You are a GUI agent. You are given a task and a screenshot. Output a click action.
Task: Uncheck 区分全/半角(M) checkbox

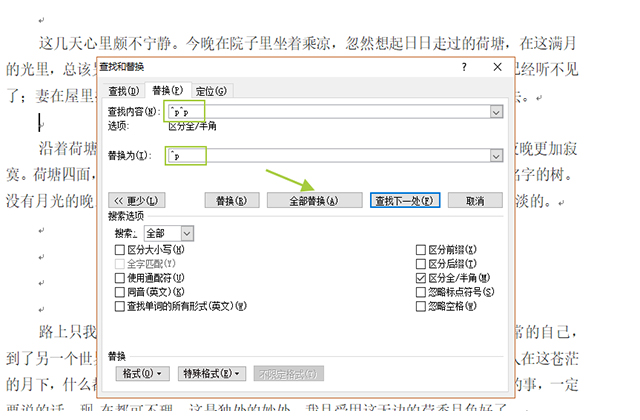(x=420, y=278)
